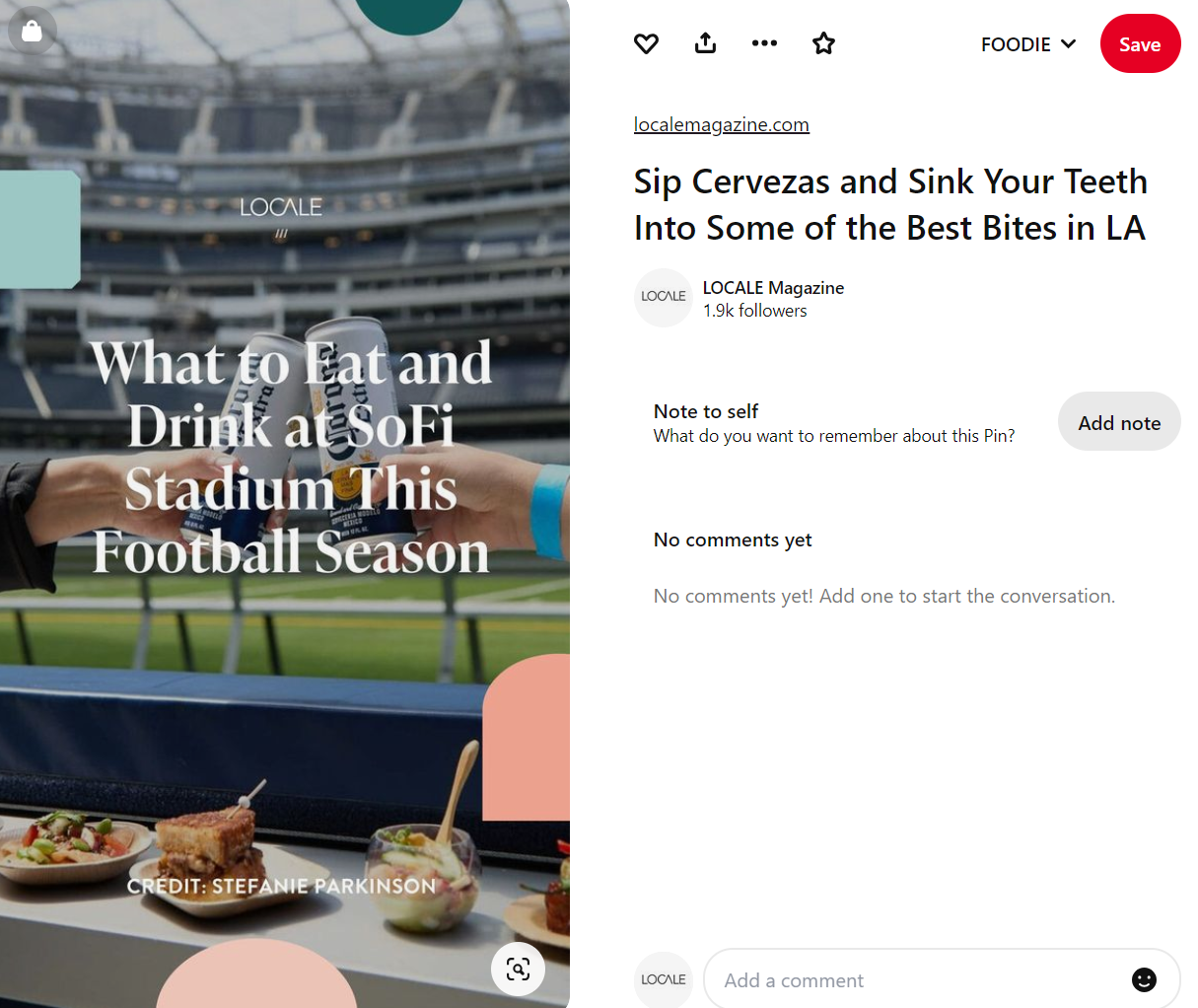This screenshot has height=1008, width=1198.
Task: Click the Add a comment field
Action: (x=917, y=980)
